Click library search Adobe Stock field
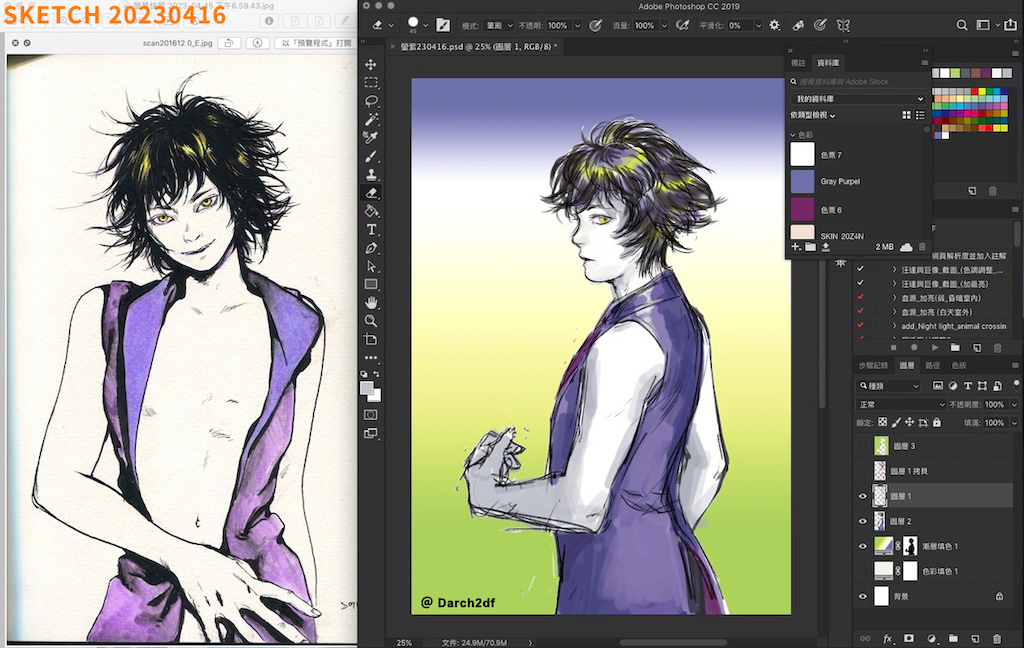Image resolution: width=1024 pixels, height=648 pixels. (x=858, y=82)
